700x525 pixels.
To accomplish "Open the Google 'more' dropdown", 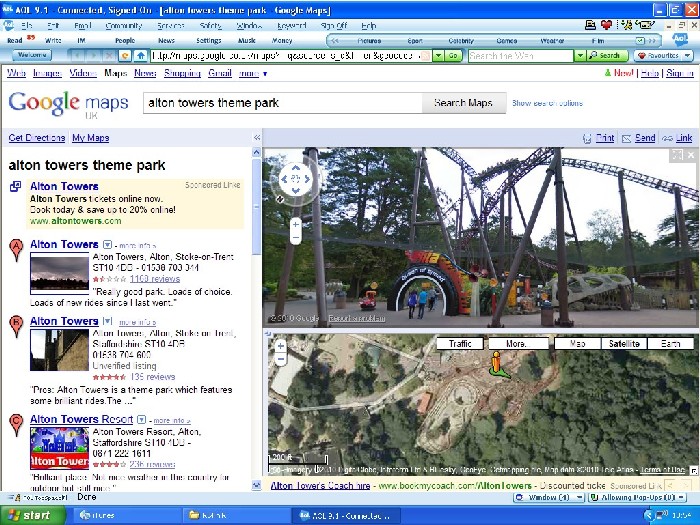I will point(253,73).
